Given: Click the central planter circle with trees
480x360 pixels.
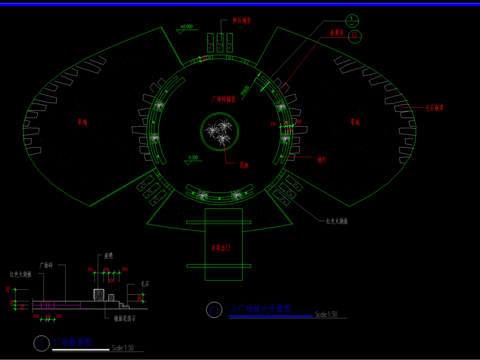Looking at the screenshot, I should (x=220, y=131).
